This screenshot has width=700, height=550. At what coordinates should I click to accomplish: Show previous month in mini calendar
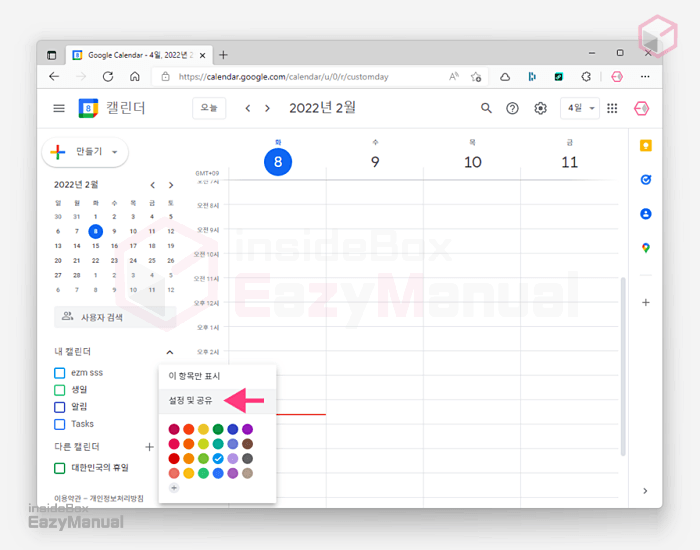point(153,185)
